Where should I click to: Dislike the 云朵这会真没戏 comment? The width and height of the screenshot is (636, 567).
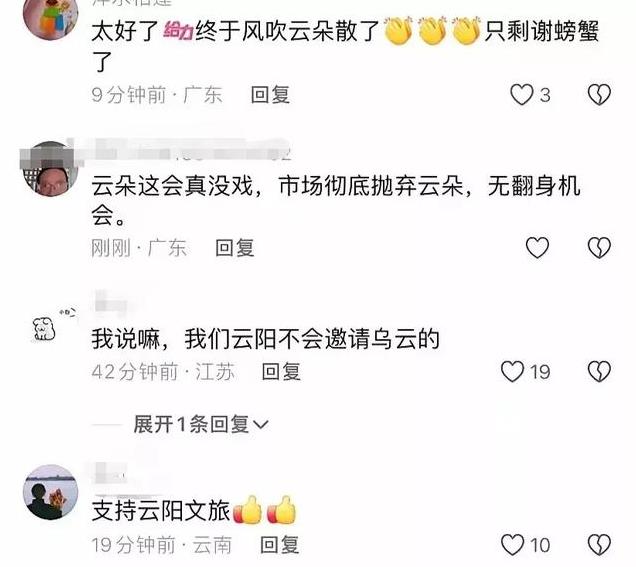point(599,247)
